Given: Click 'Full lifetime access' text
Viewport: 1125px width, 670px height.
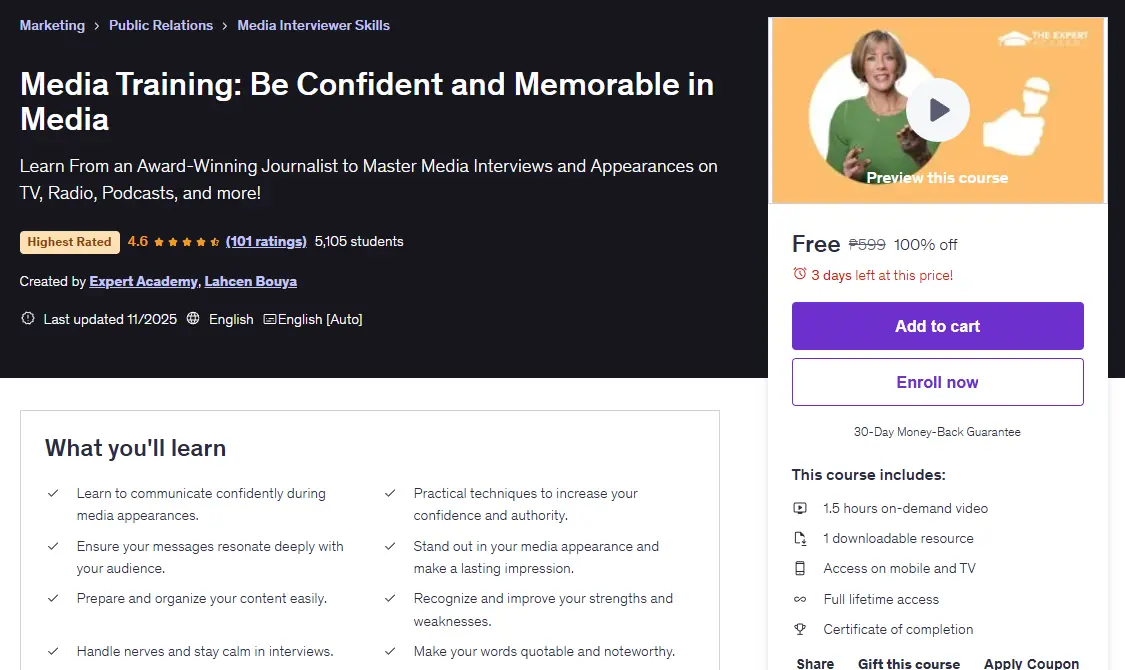Looking at the screenshot, I should 881,599.
